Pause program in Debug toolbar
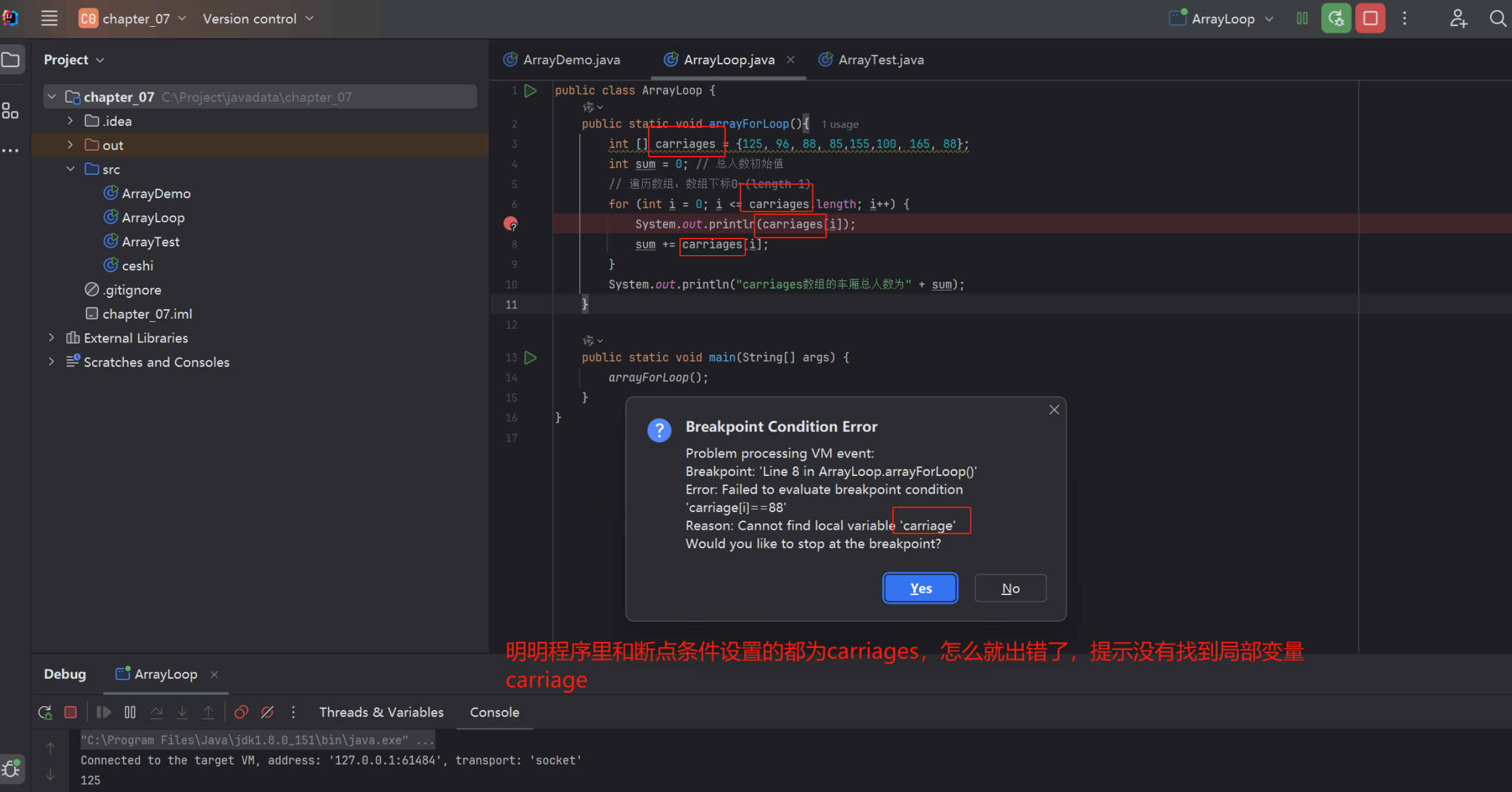The height and width of the screenshot is (792, 1512). [130, 712]
